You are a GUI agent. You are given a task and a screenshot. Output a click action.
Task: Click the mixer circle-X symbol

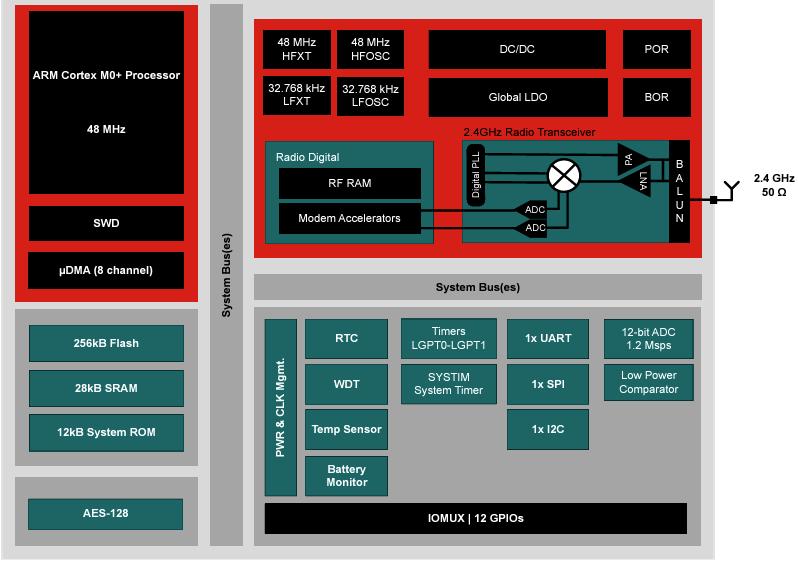(565, 176)
